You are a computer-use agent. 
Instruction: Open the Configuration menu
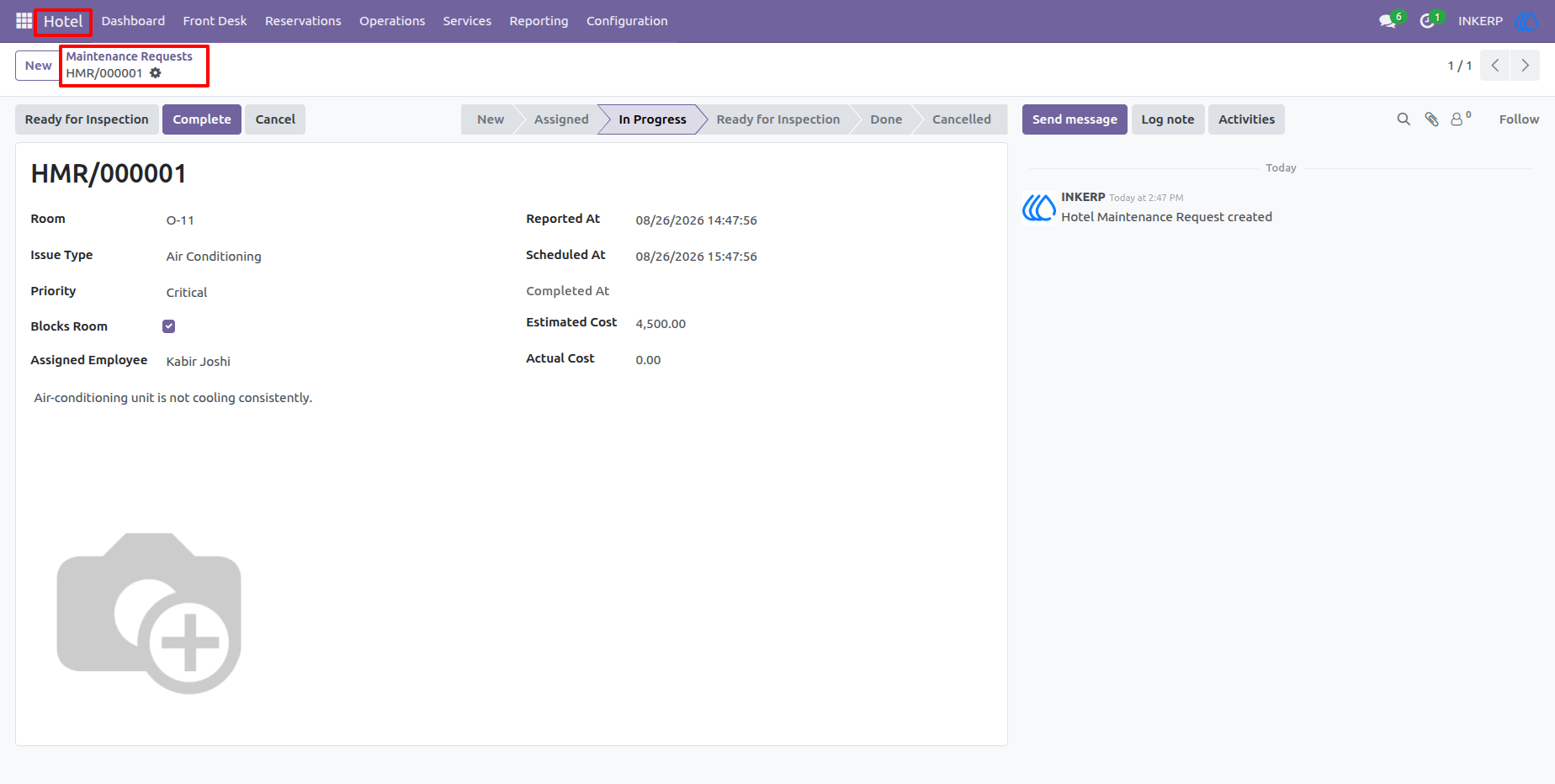click(627, 21)
